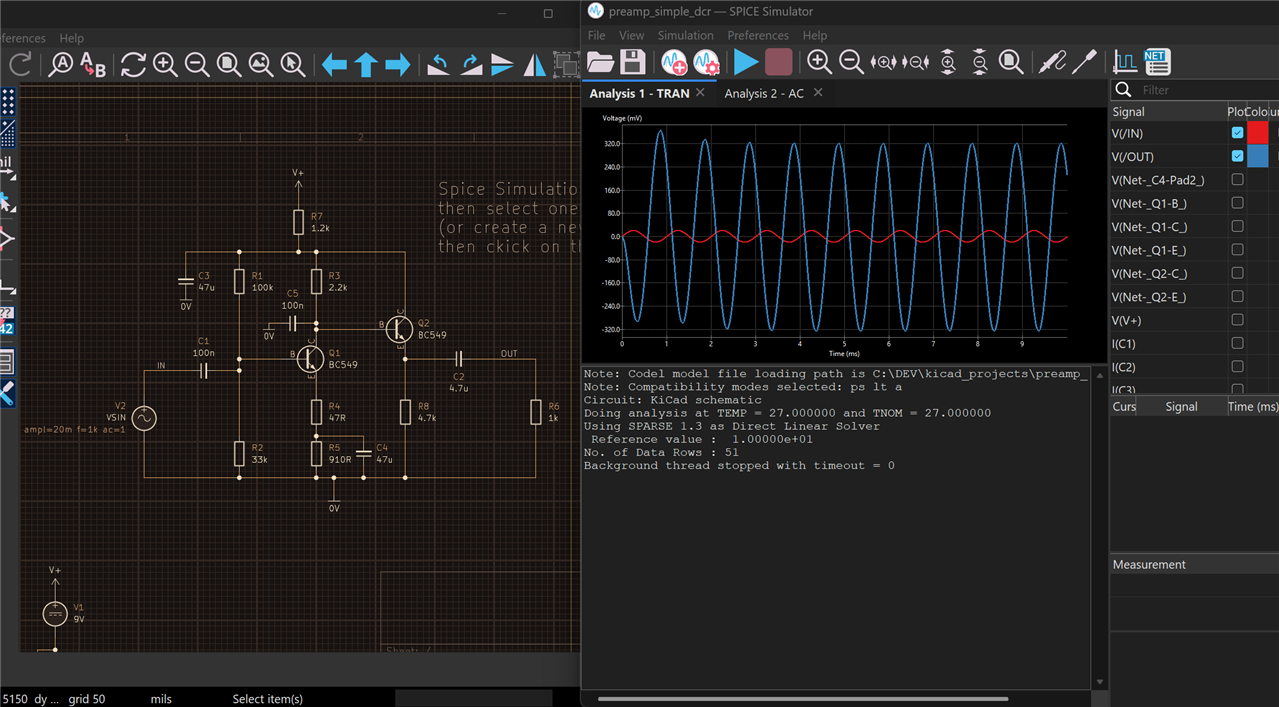
Task: Enable plot for V(Net-_Q2-E_)
Action: pos(1237,297)
